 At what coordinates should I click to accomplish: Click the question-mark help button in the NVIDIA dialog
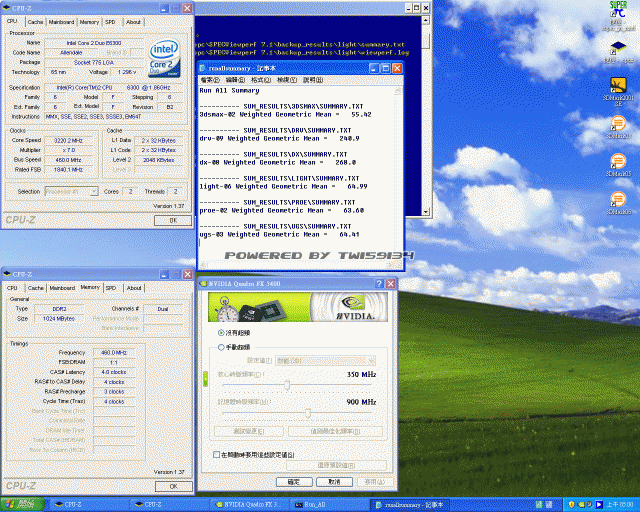click(379, 283)
